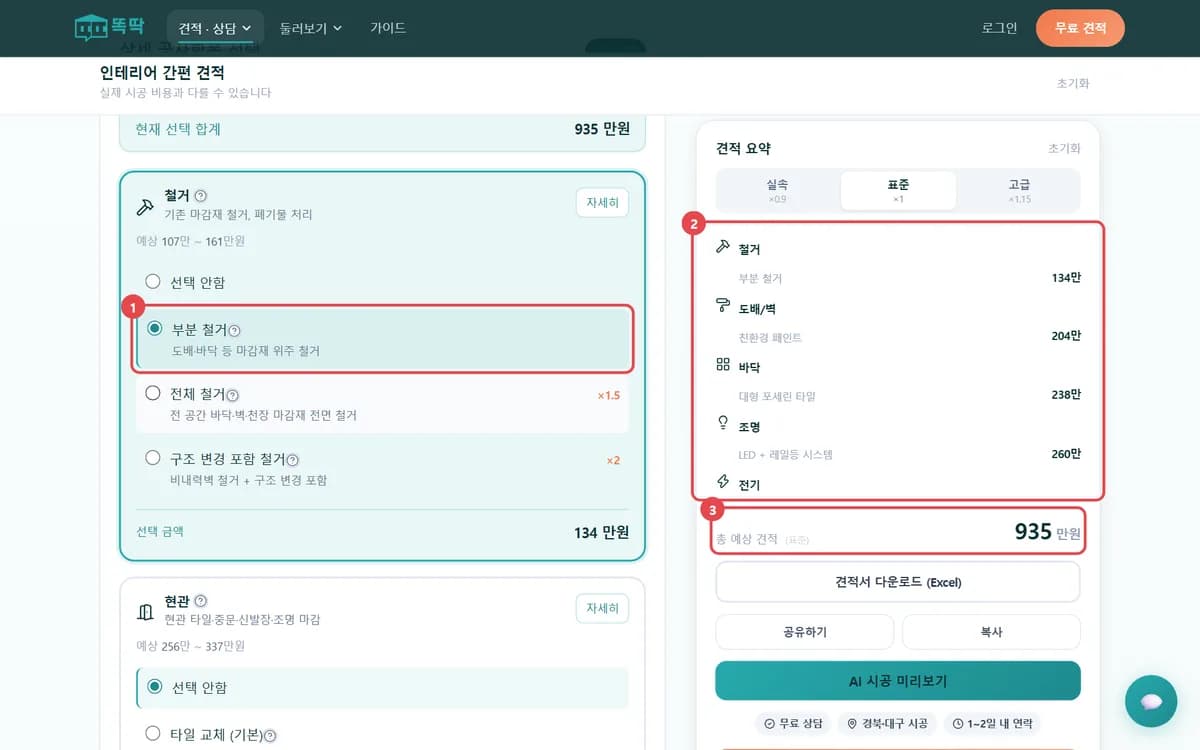Click help icon next to 철거 title

click(x=200, y=196)
